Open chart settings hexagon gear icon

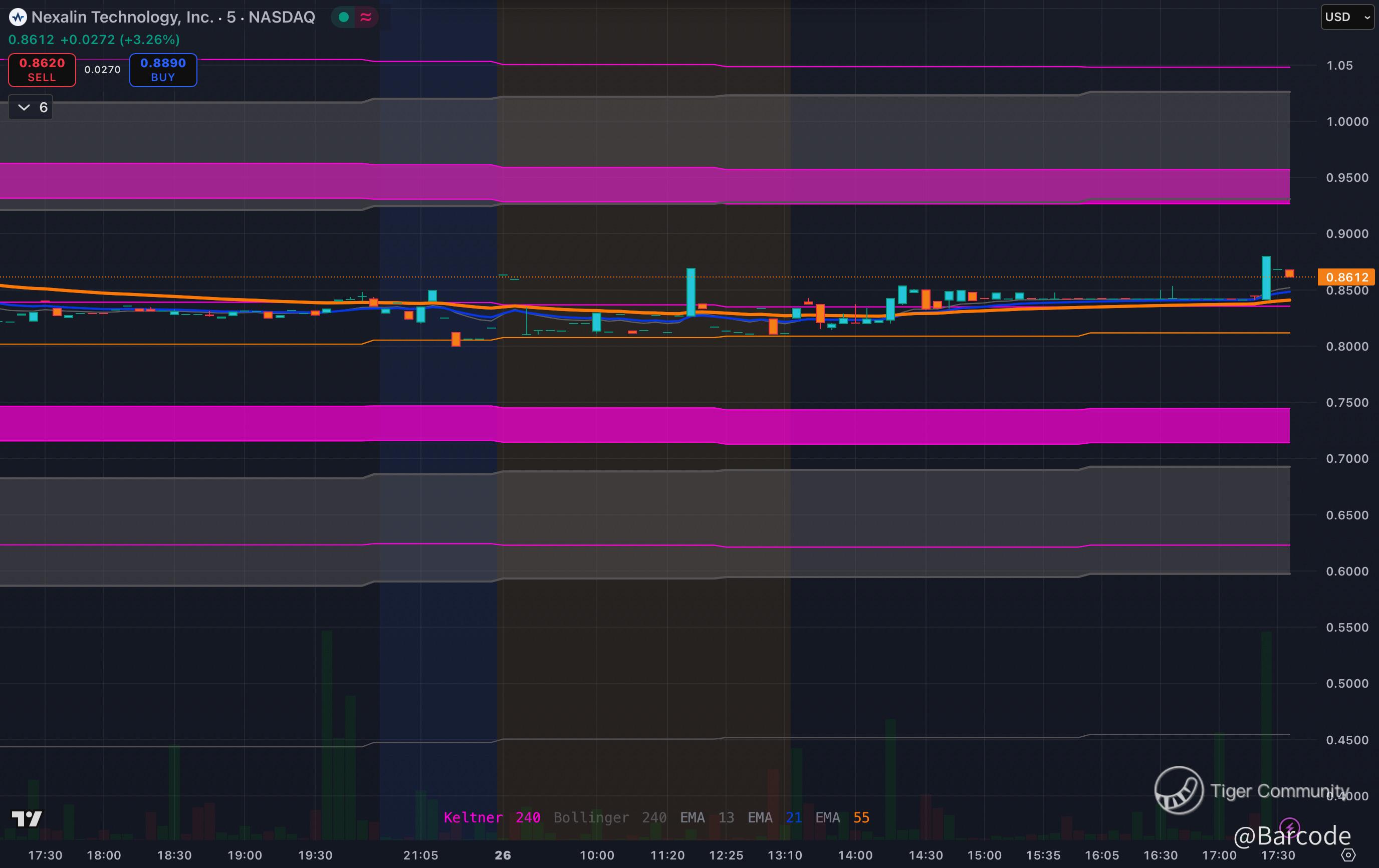1348,855
